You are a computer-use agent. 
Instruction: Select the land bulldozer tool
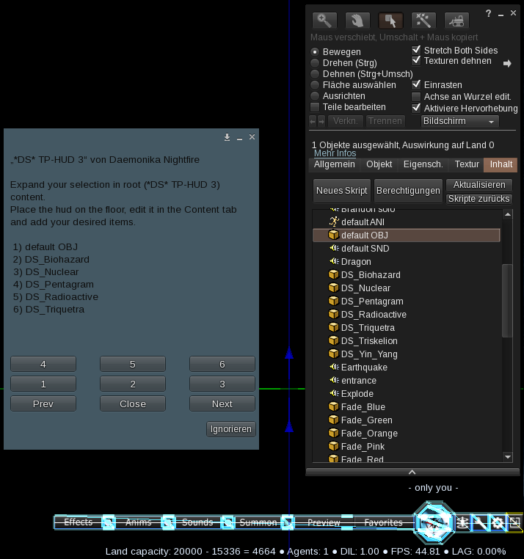(457, 21)
